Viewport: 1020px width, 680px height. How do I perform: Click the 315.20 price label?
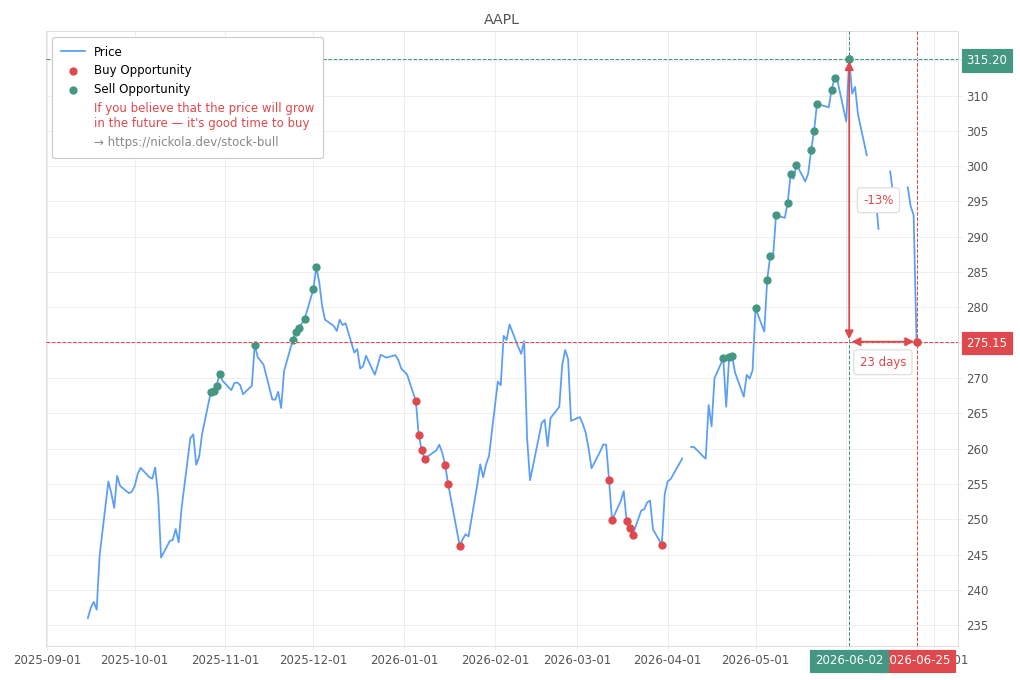986,60
